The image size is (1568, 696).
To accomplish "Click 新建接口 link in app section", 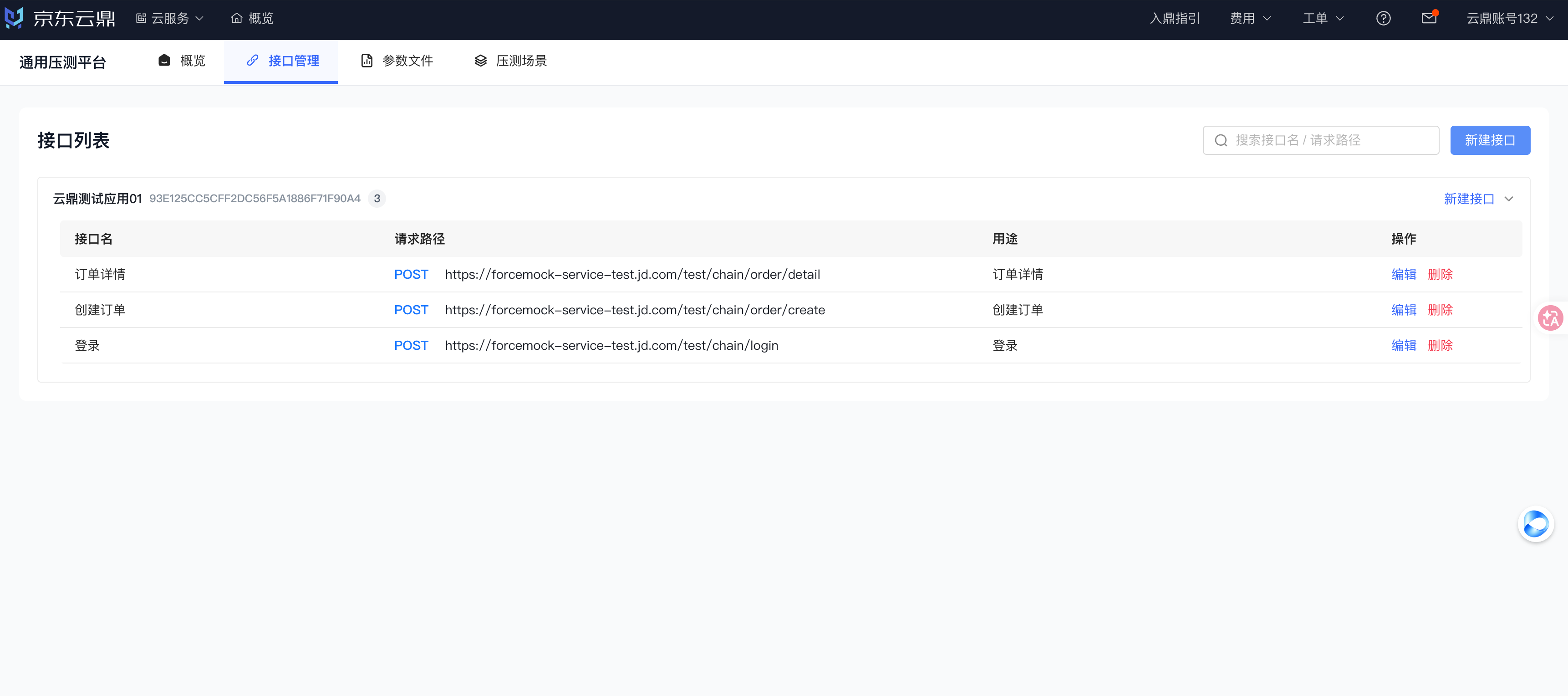I will coord(1468,199).
